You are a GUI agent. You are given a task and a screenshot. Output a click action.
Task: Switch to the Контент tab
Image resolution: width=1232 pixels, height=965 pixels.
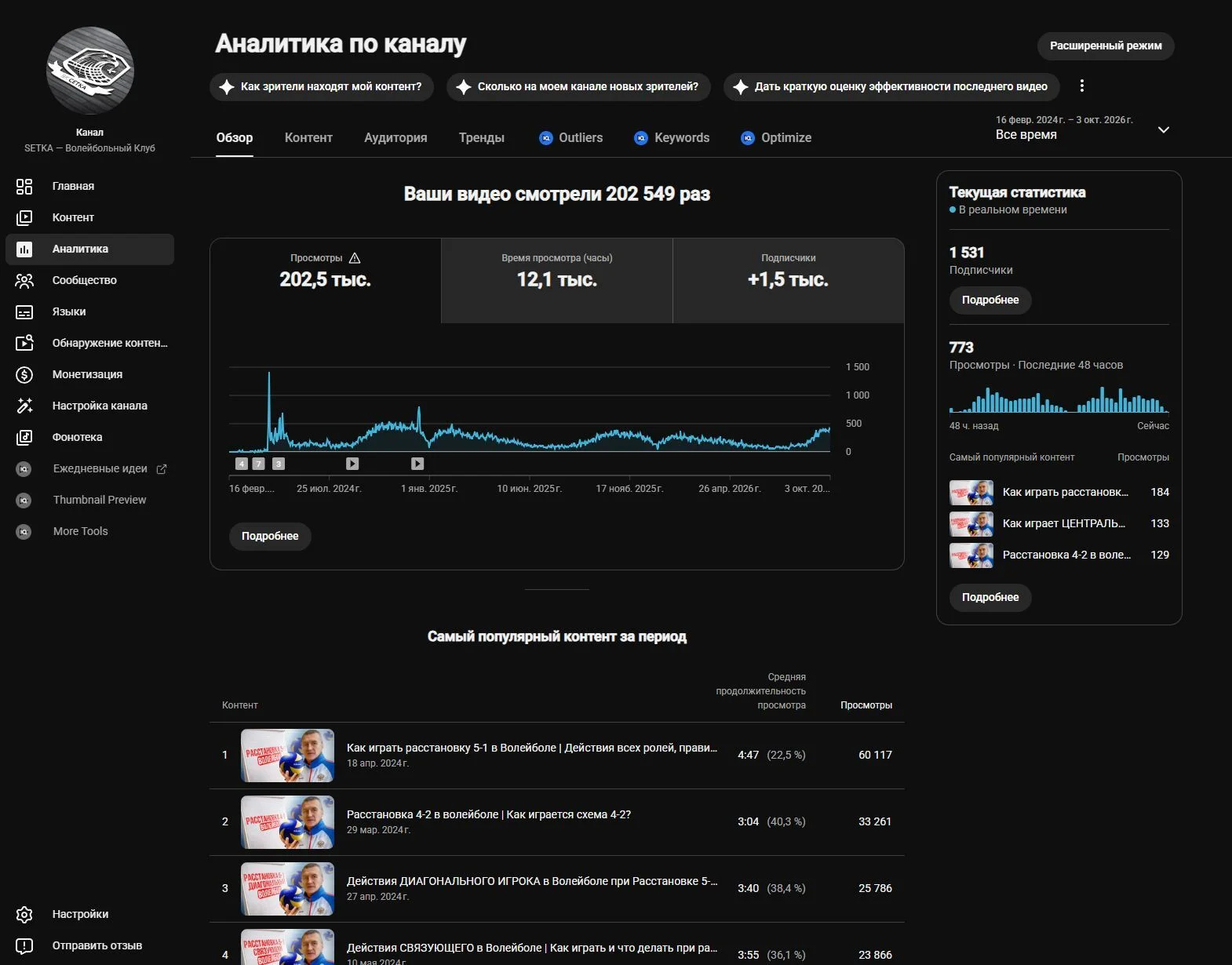(308, 137)
